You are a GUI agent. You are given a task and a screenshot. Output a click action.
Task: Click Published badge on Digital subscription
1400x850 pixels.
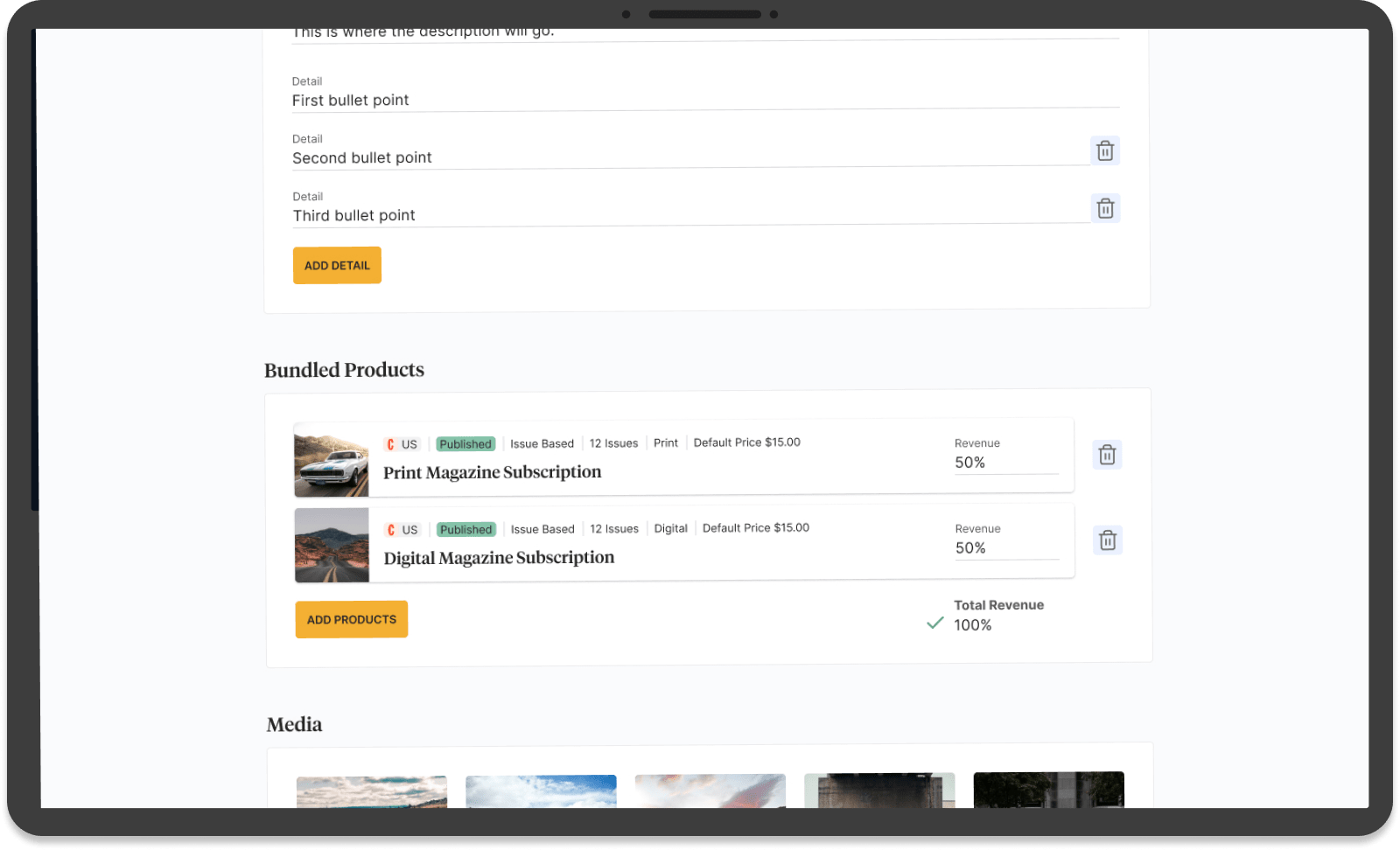[466, 530]
